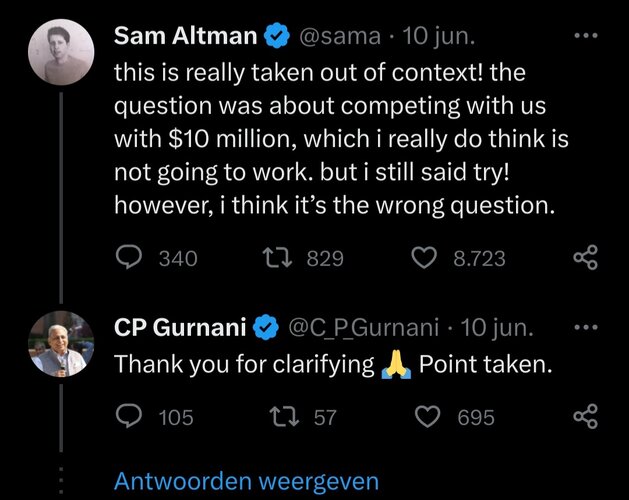Open the @C_PGurnani handle link
This screenshot has height=500, width=629.
pos(363,328)
